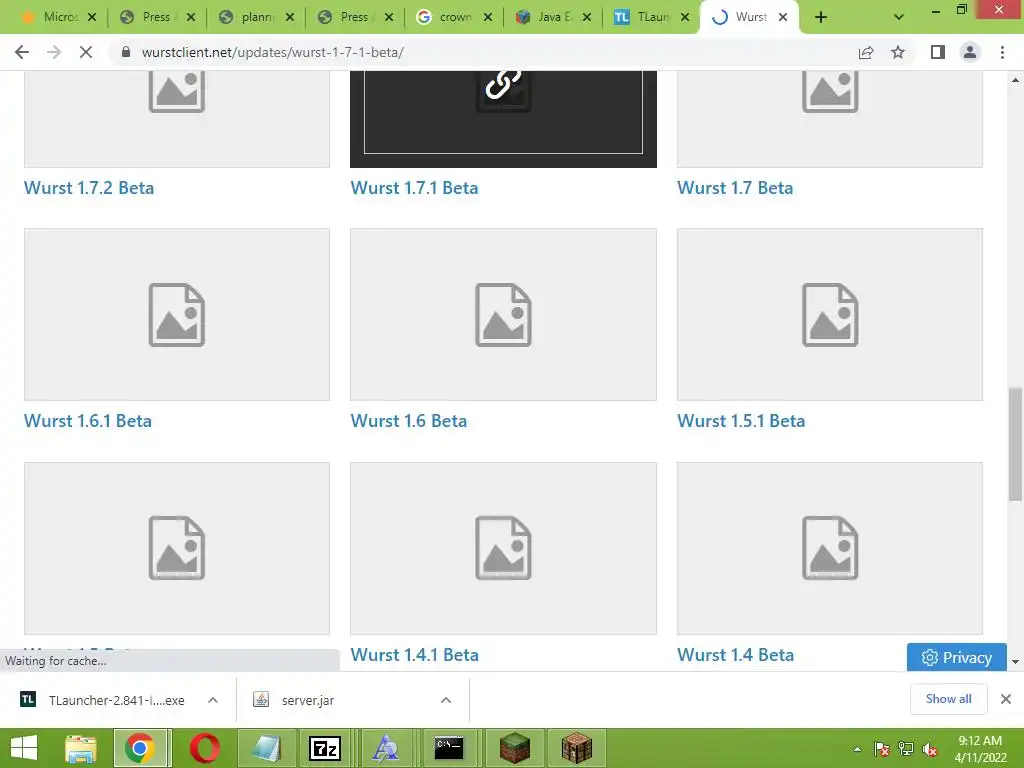
Task: Open the Chrome three-dot menu
Action: [x=1002, y=52]
